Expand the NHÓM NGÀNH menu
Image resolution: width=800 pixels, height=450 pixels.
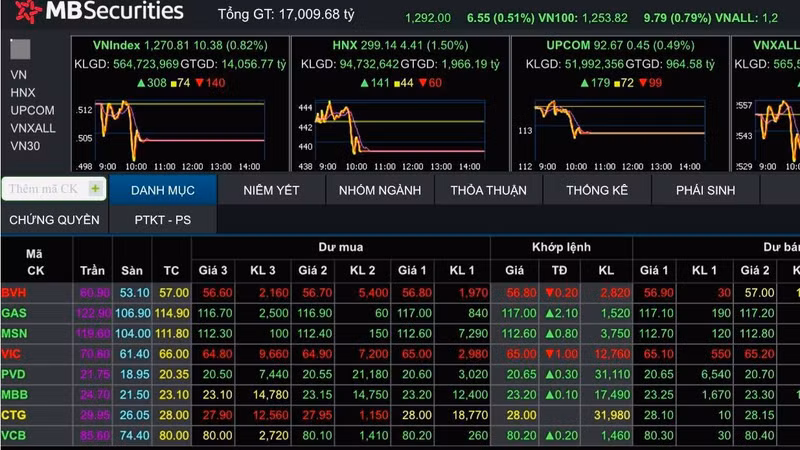[x=379, y=190]
